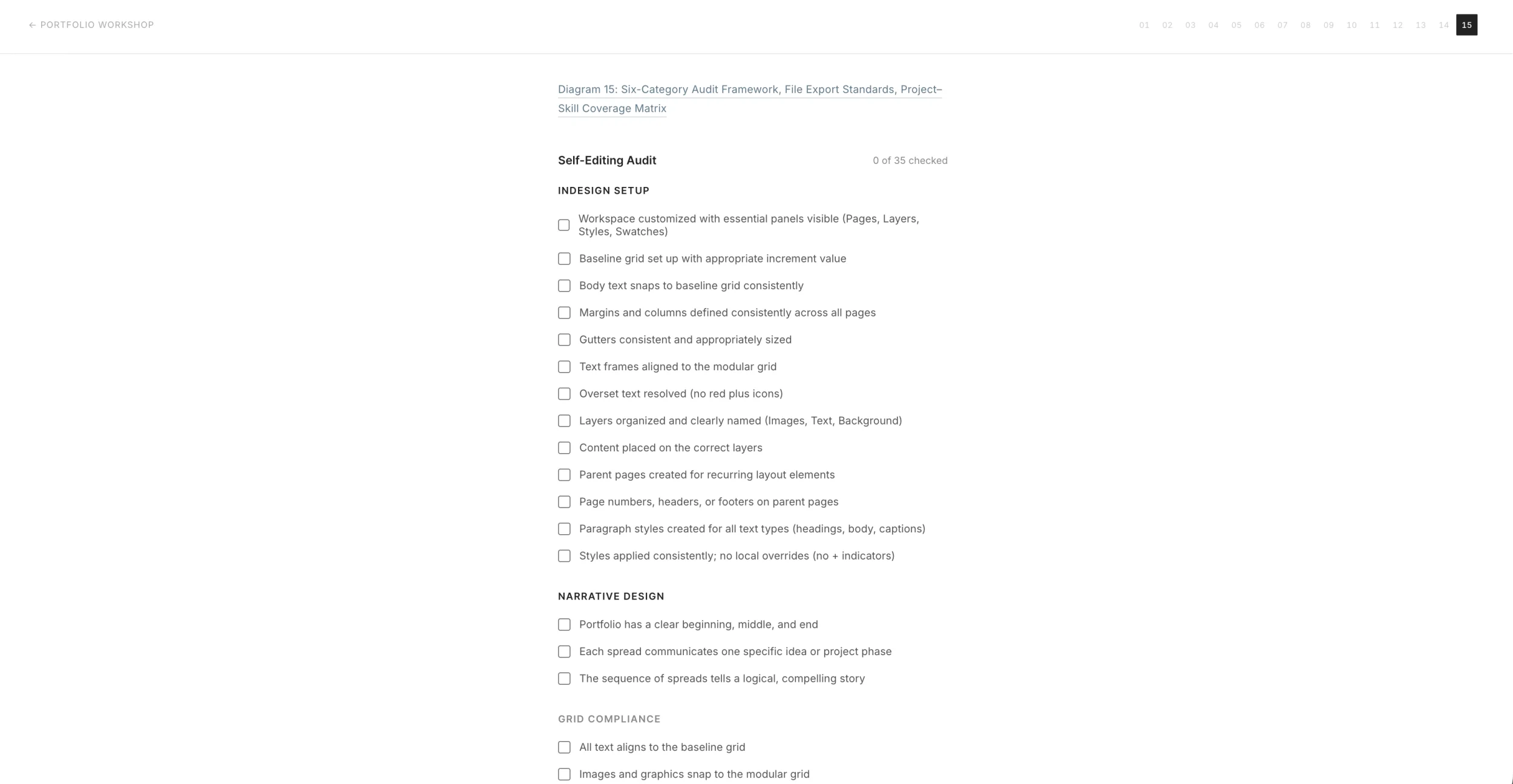Open the Diagram 15 audit framework link
The height and width of the screenshot is (784, 1513).
(x=750, y=99)
